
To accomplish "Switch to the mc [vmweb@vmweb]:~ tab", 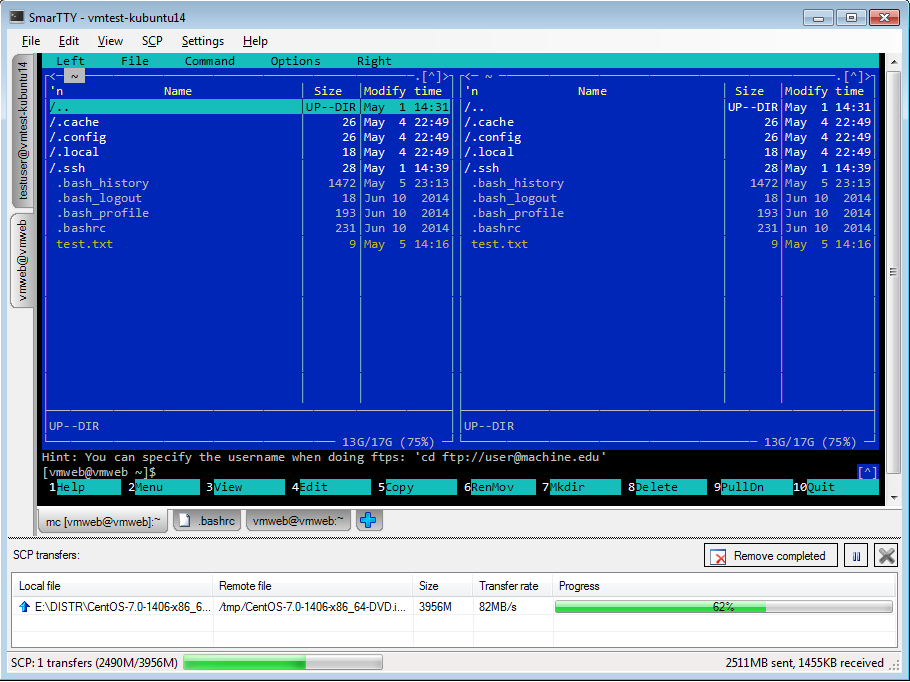I will (103, 521).
